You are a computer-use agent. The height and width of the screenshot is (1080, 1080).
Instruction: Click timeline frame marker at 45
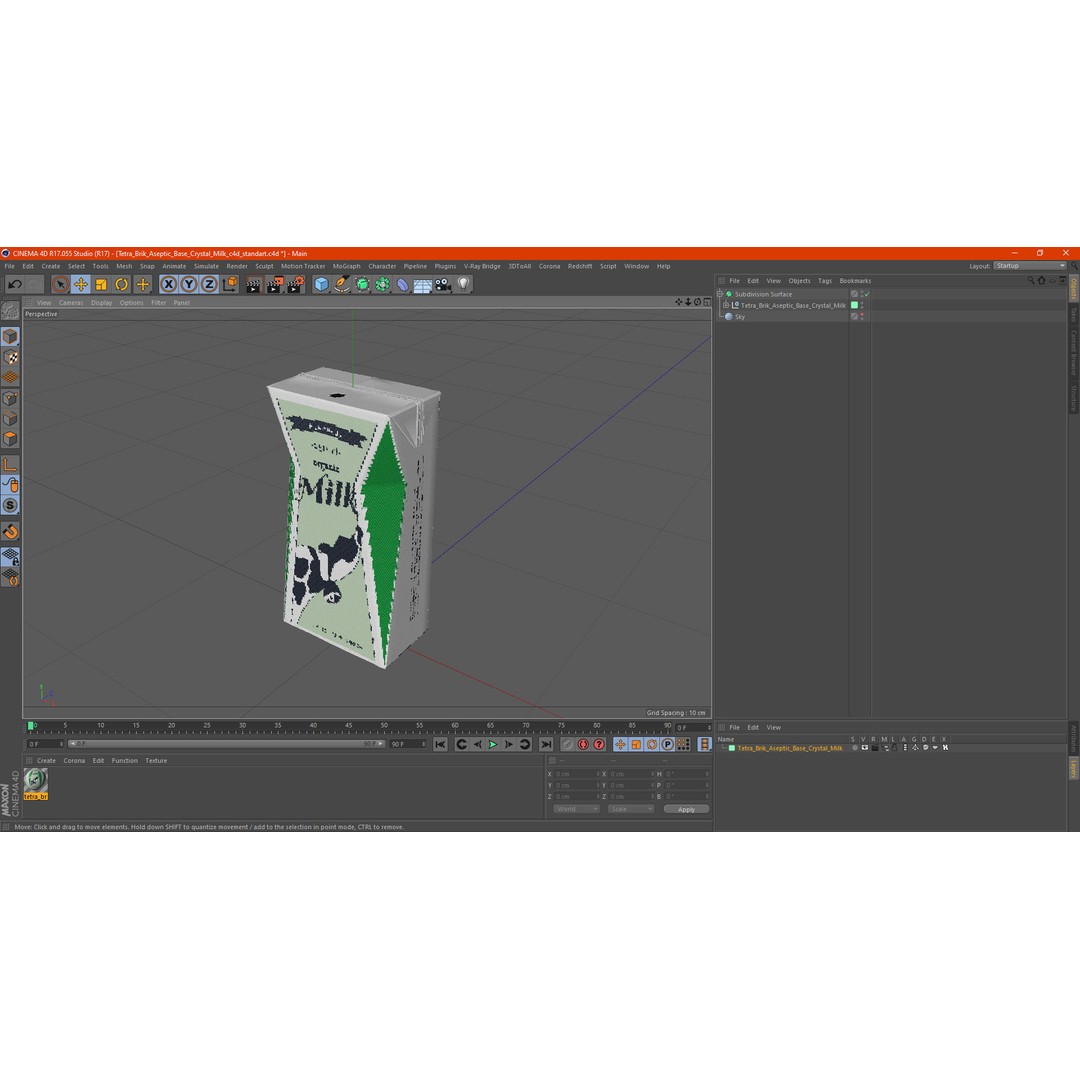click(x=349, y=726)
